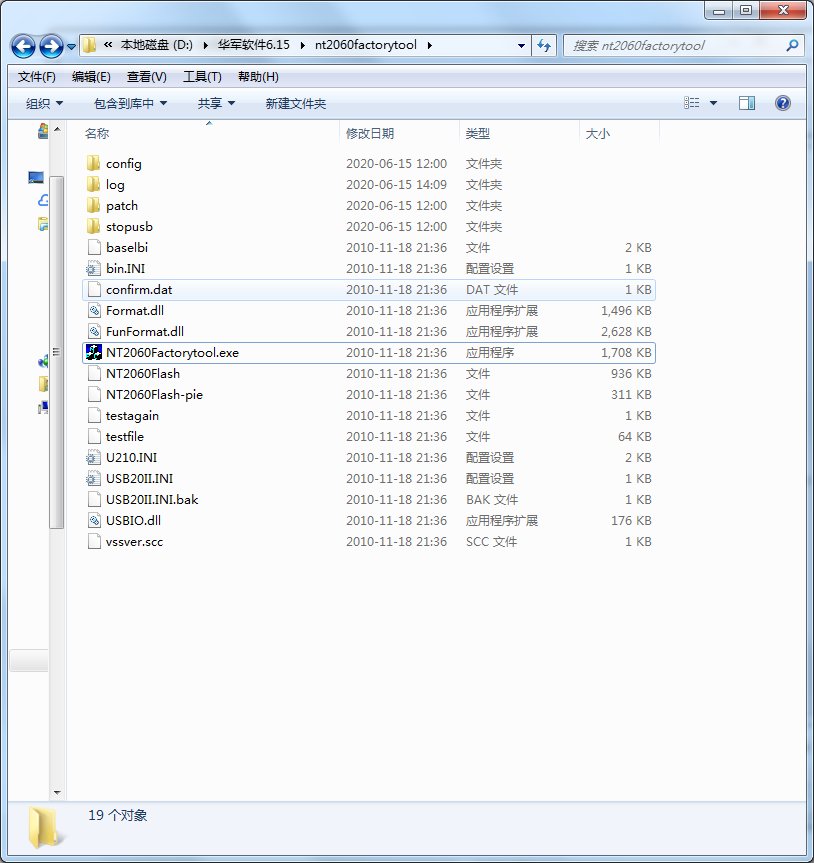Toggle the preview pane icon
Image resolution: width=814 pixels, height=863 pixels.
(747, 103)
